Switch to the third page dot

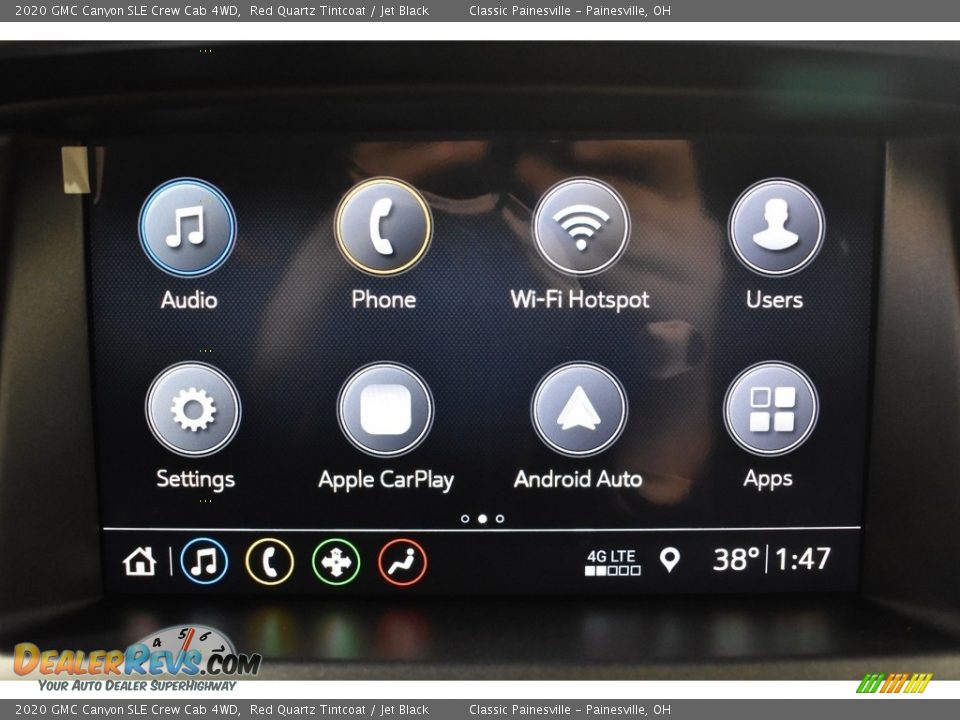pos(500,519)
